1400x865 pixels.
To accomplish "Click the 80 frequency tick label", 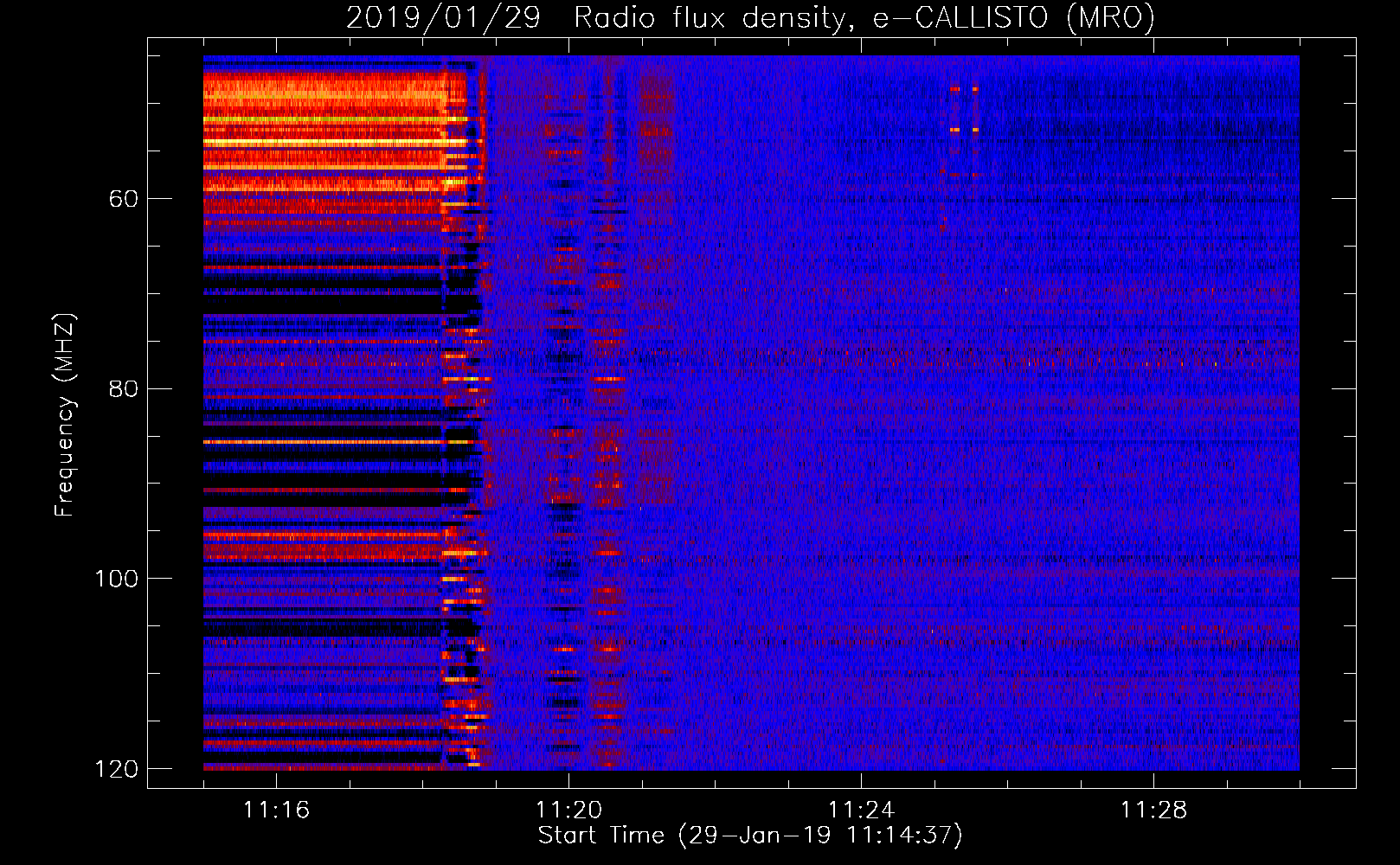I will click(124, 388).
